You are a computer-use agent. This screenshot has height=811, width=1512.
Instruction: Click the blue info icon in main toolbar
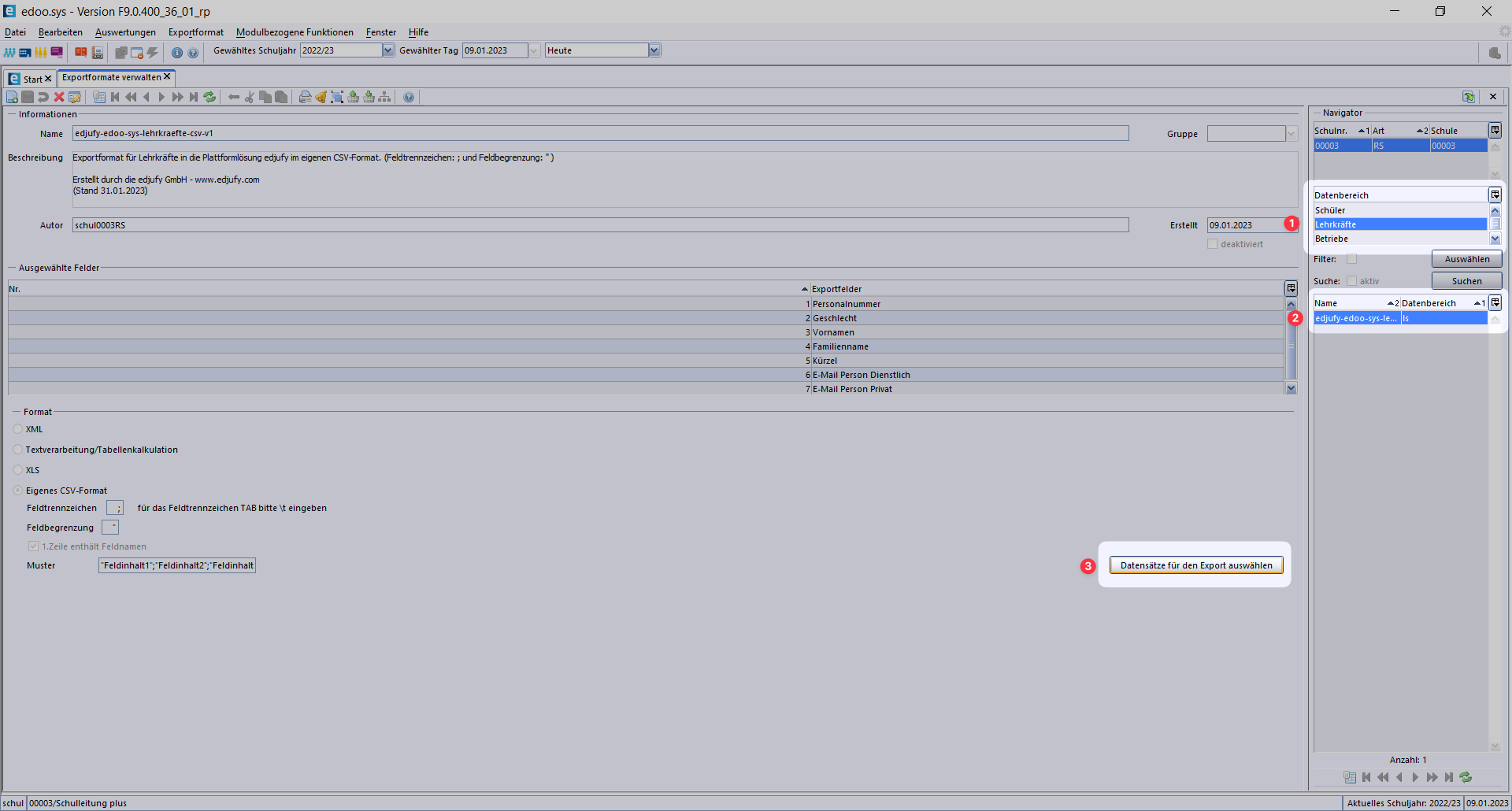click(x=177, y=53)
